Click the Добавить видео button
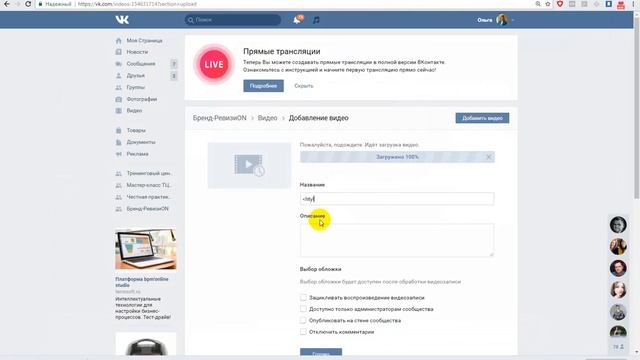Image resolution: width=640 pixels, height=360 pixels. click(482, 118)
